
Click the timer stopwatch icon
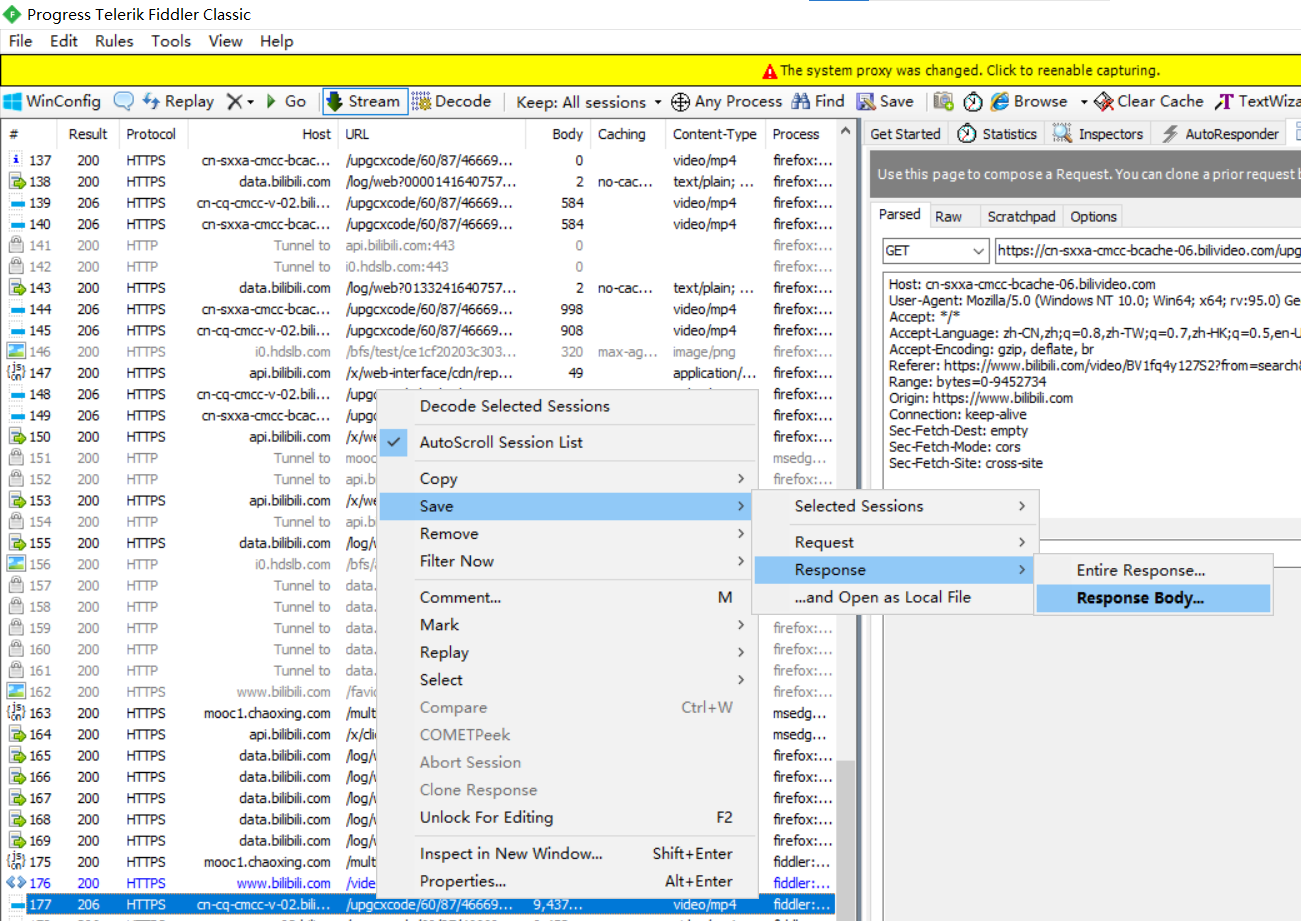point(973,101)
